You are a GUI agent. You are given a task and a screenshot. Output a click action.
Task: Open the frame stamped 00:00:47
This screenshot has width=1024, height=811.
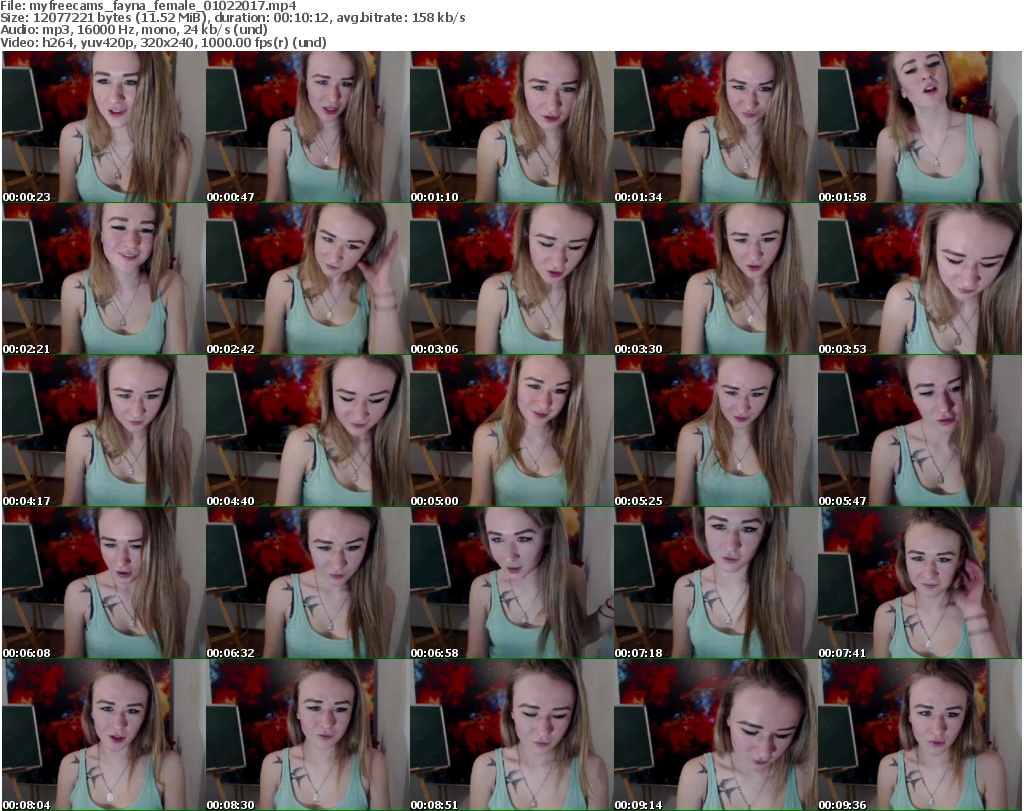[308, 127]
